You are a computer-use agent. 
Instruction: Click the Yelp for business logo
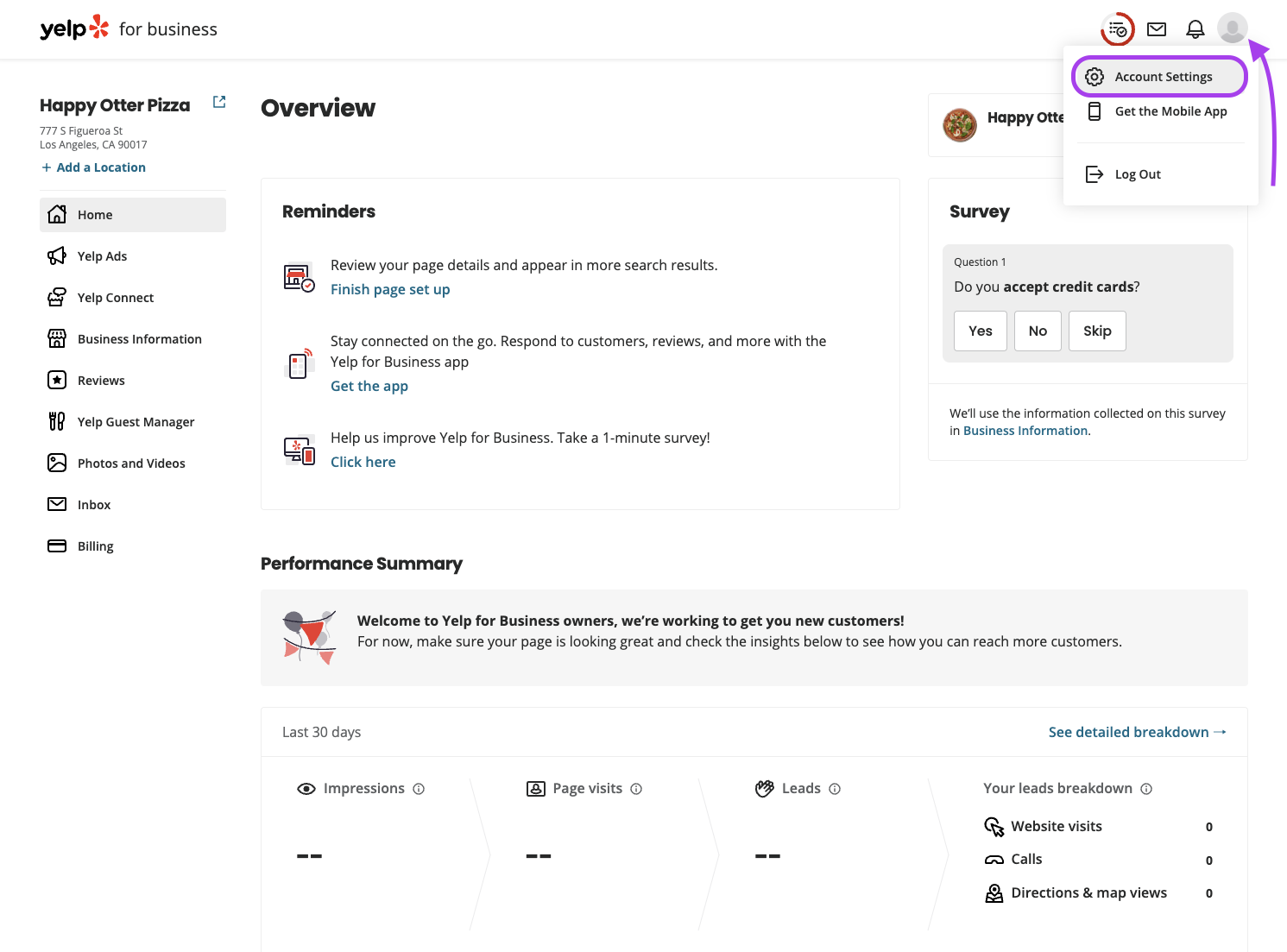click(x=129, y=28)
